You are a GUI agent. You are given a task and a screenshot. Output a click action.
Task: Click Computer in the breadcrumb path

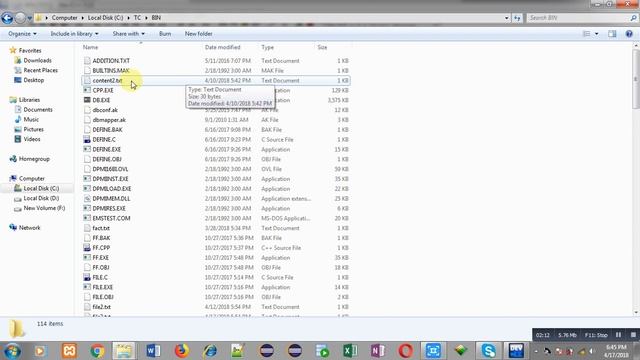[64, 18]
